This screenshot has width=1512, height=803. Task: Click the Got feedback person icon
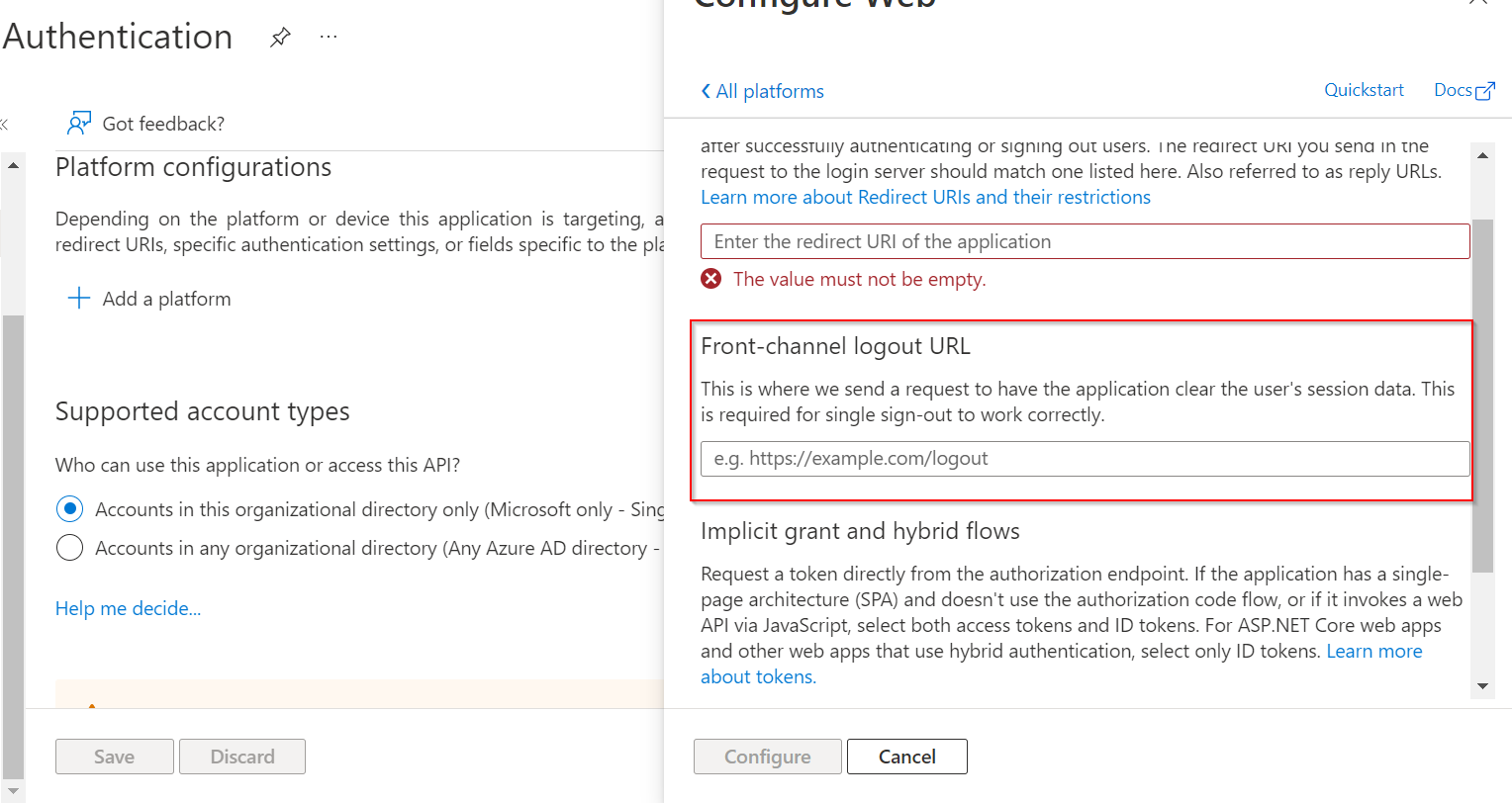[x=79, y=124]
